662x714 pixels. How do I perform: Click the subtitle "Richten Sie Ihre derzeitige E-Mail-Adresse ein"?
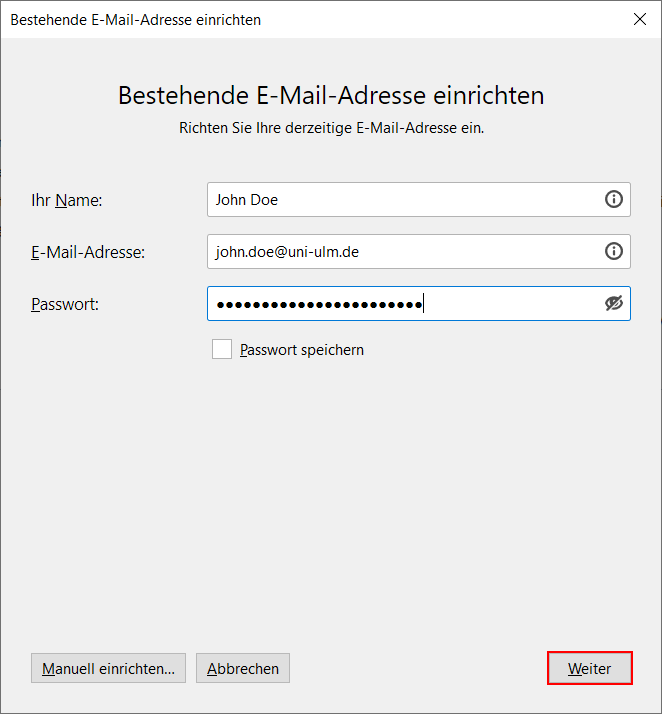pos(331,128)
